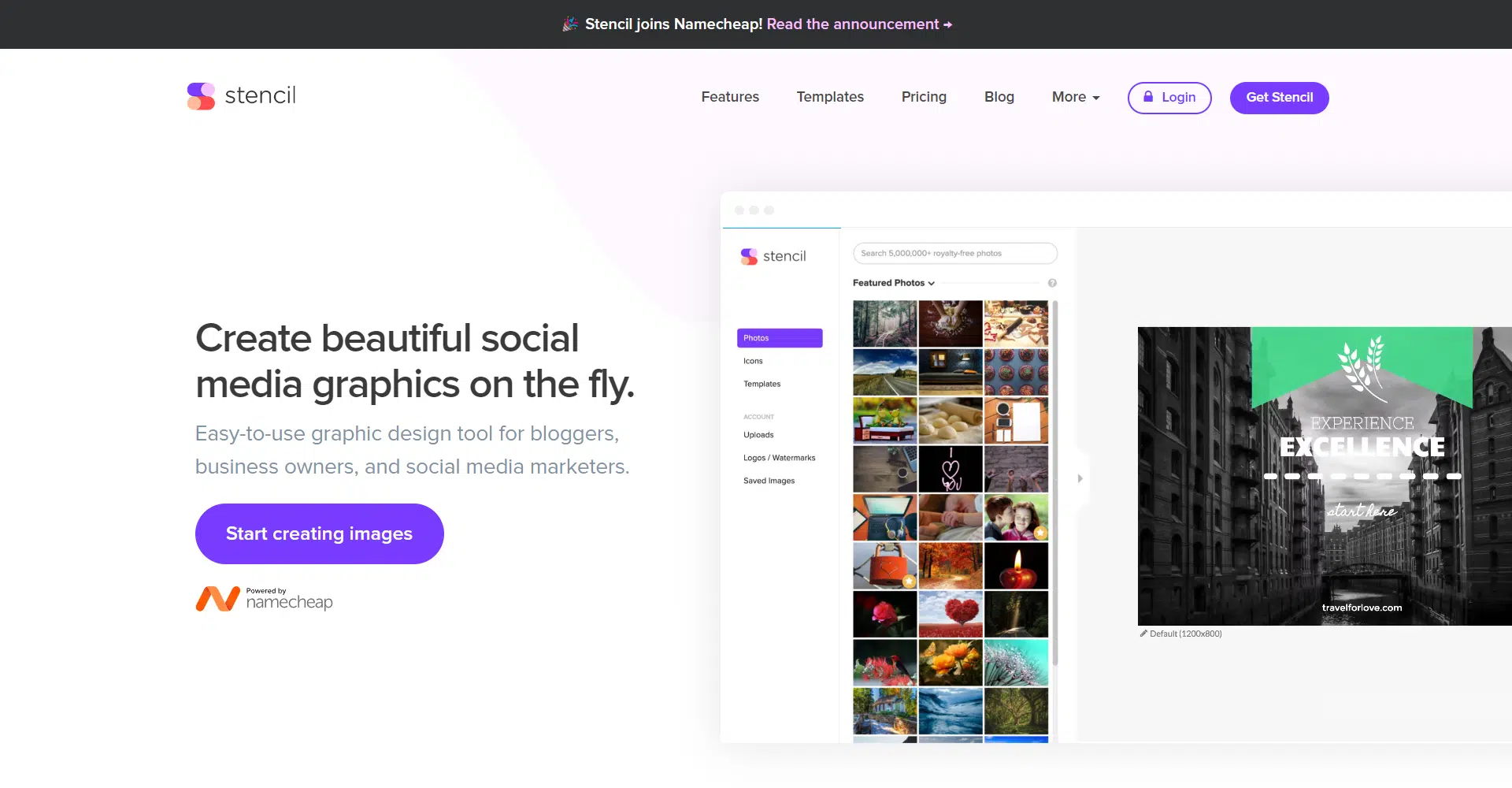Open Templates in the app sidebar
1512x788 pixels.
pos(762,384)
